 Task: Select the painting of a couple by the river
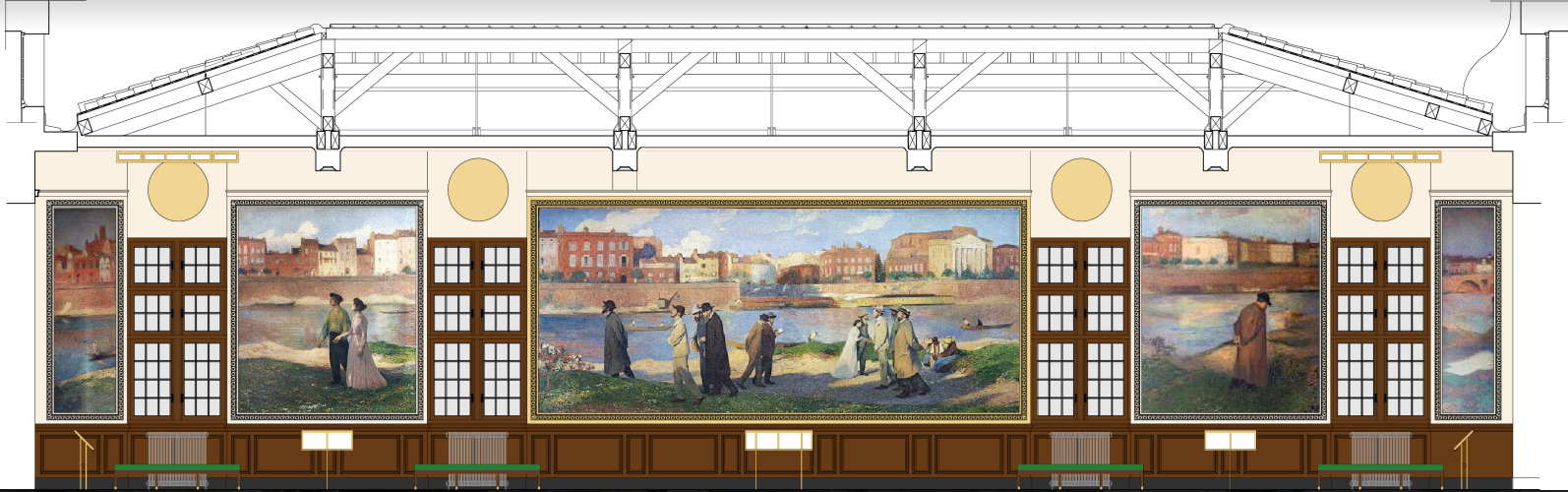tap(328, 310)
